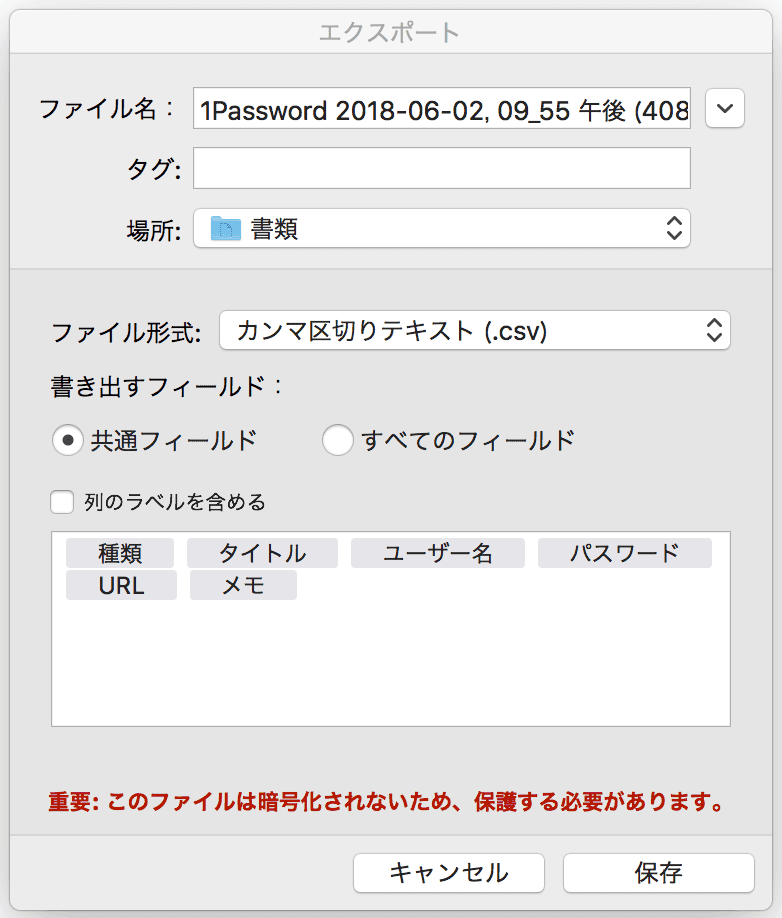Expand the save dialog with the chevron button
This screenshot has height=918, width=782.
pyautogui.click(x=725, y=109)
